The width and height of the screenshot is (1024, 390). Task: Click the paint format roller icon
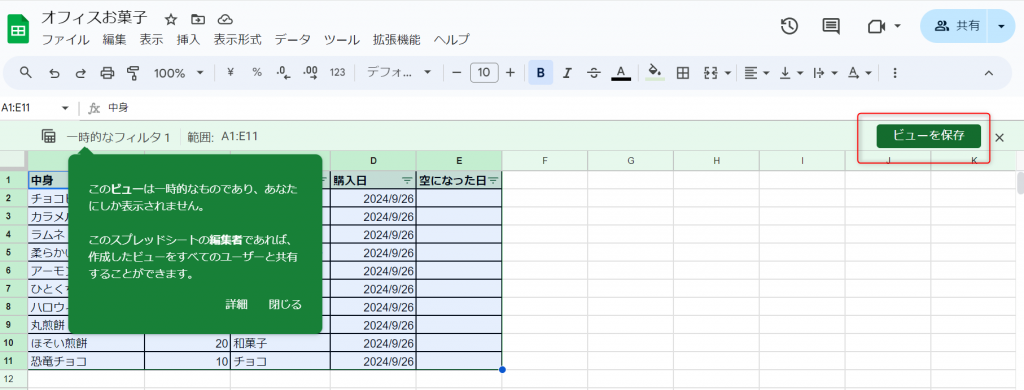pos(133,73)
